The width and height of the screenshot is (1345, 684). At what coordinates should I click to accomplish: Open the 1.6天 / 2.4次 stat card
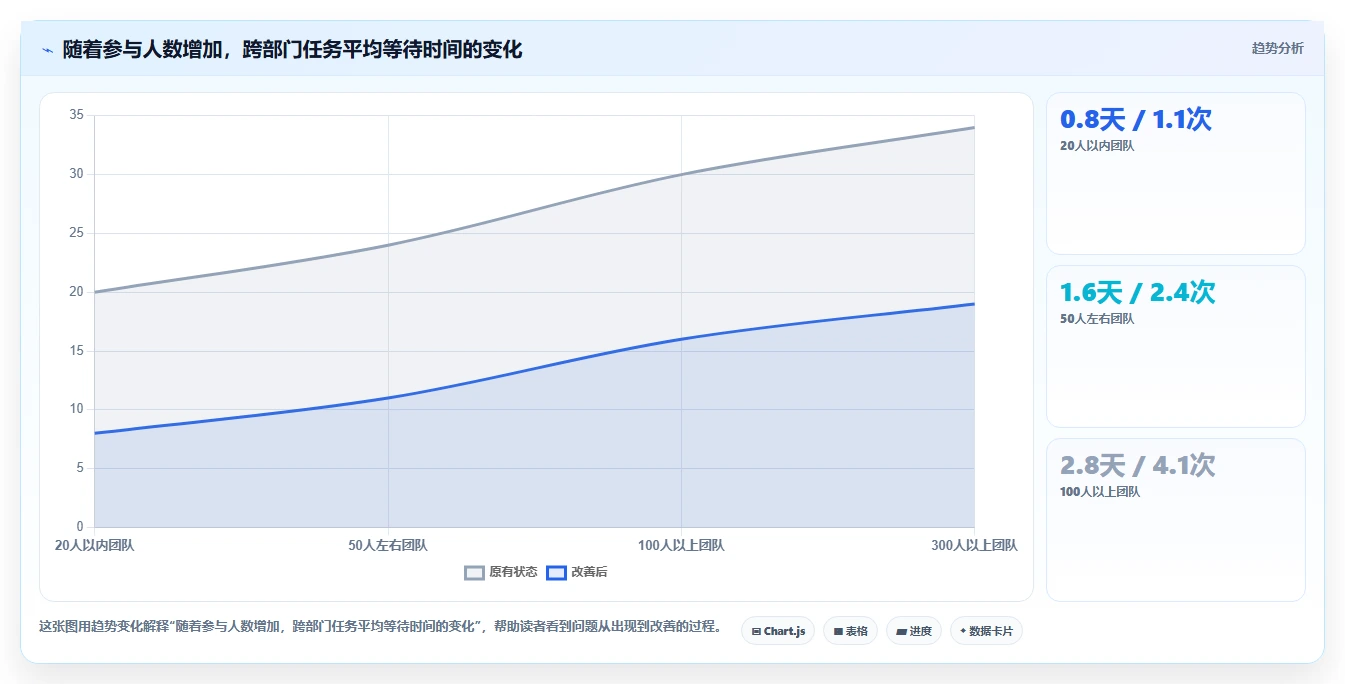(x=1176, y=347)
